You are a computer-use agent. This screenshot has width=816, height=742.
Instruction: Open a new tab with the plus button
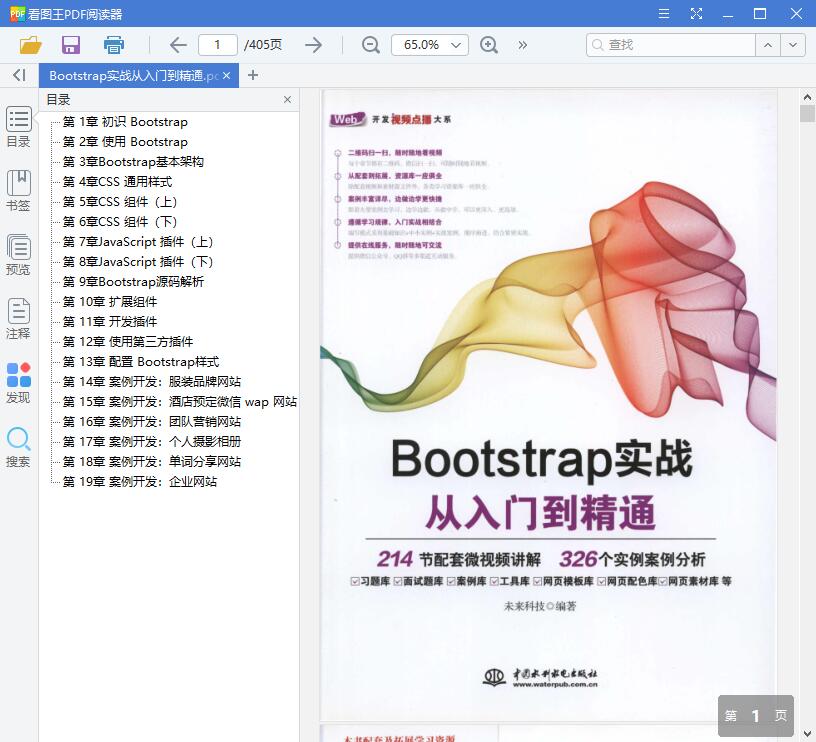coord(250,75)
